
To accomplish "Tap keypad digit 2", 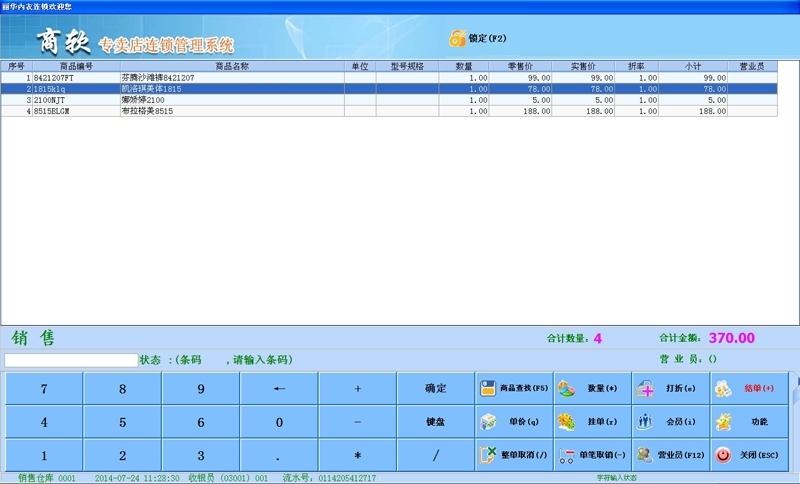I will coord(122,455).
